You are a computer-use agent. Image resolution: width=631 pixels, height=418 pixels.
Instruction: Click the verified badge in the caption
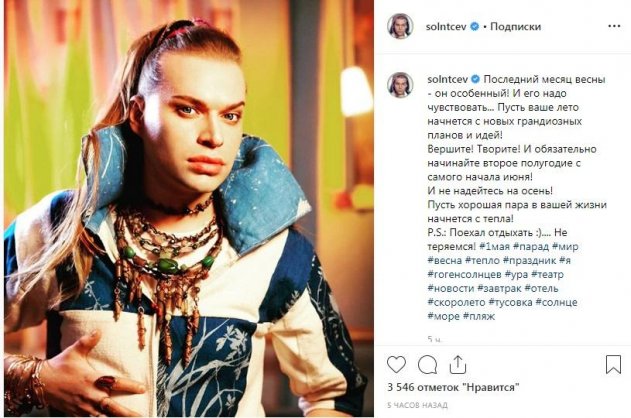pyautogui.click(x=476, y=79)
